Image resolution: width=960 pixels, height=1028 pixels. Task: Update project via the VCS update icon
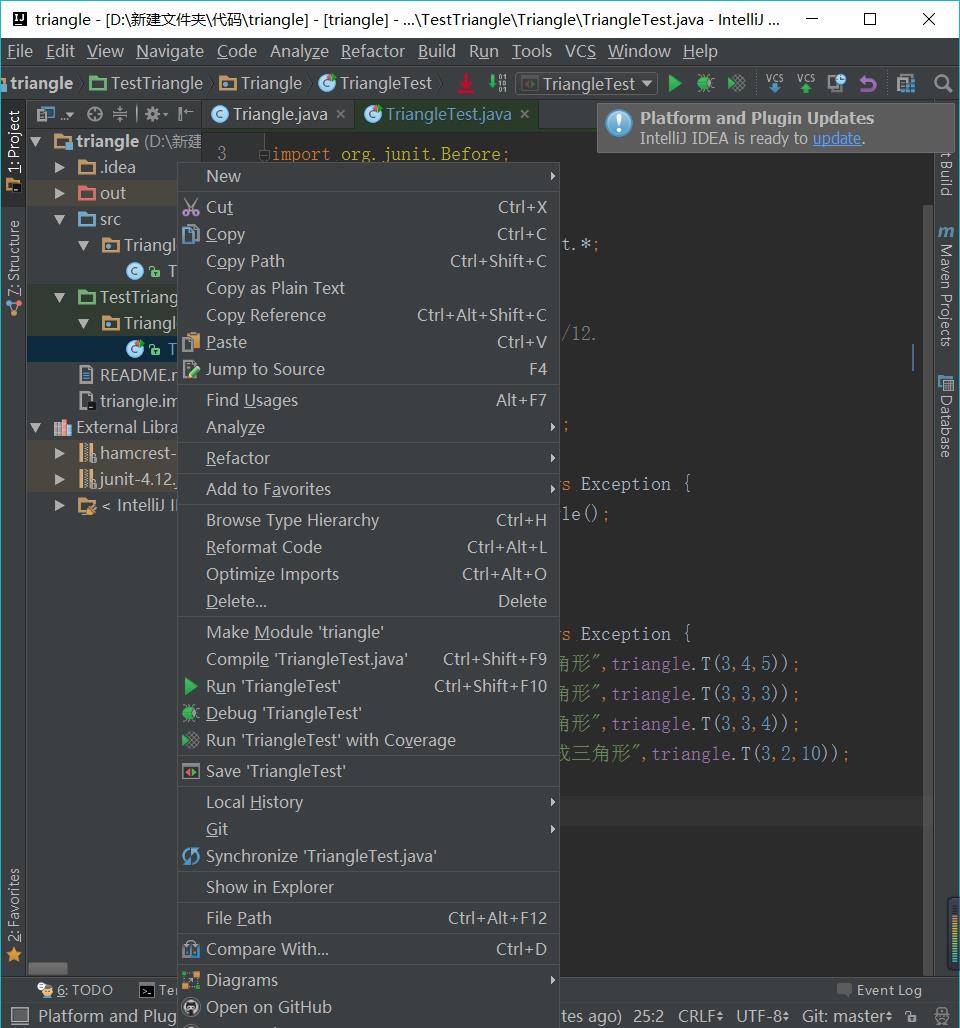point(774,83)
